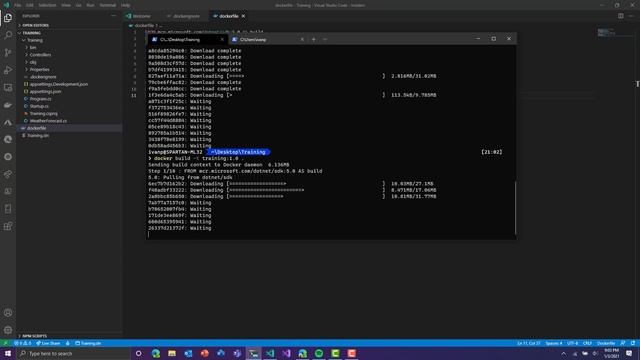Open the Terminal menu
Viewport: 640px width, 360px height.
coord(108,5)
